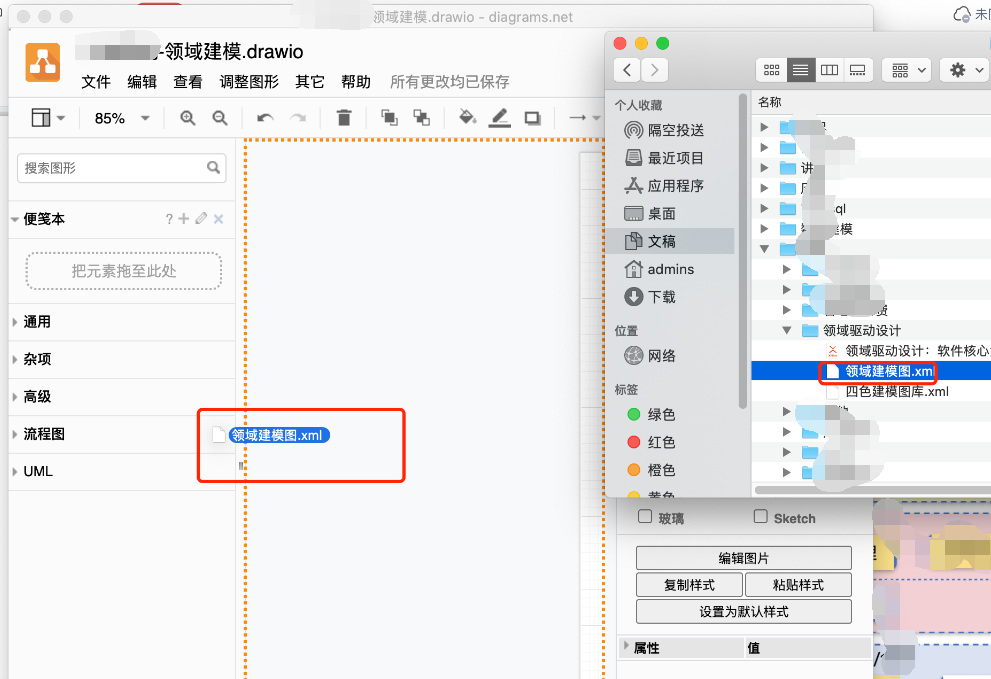Screen dimensions: 991x679
Task: Collapse the 领域驱动设计 folder
Action: click(787, 330)
